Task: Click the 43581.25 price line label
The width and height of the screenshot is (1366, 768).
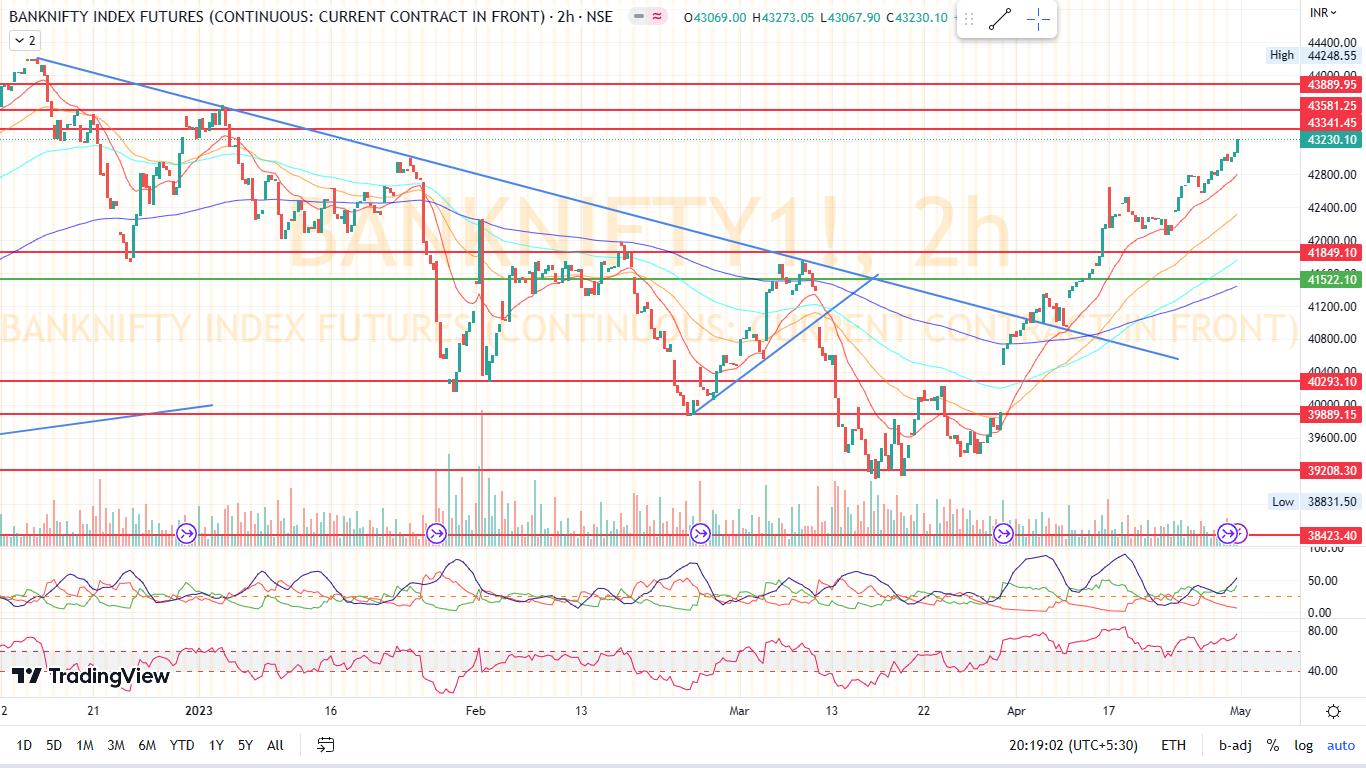Action: pyautogui.click(x=1329, y=105)
